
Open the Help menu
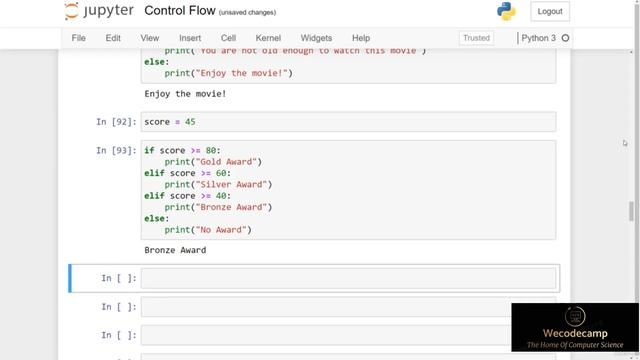(x=361, y=38)
